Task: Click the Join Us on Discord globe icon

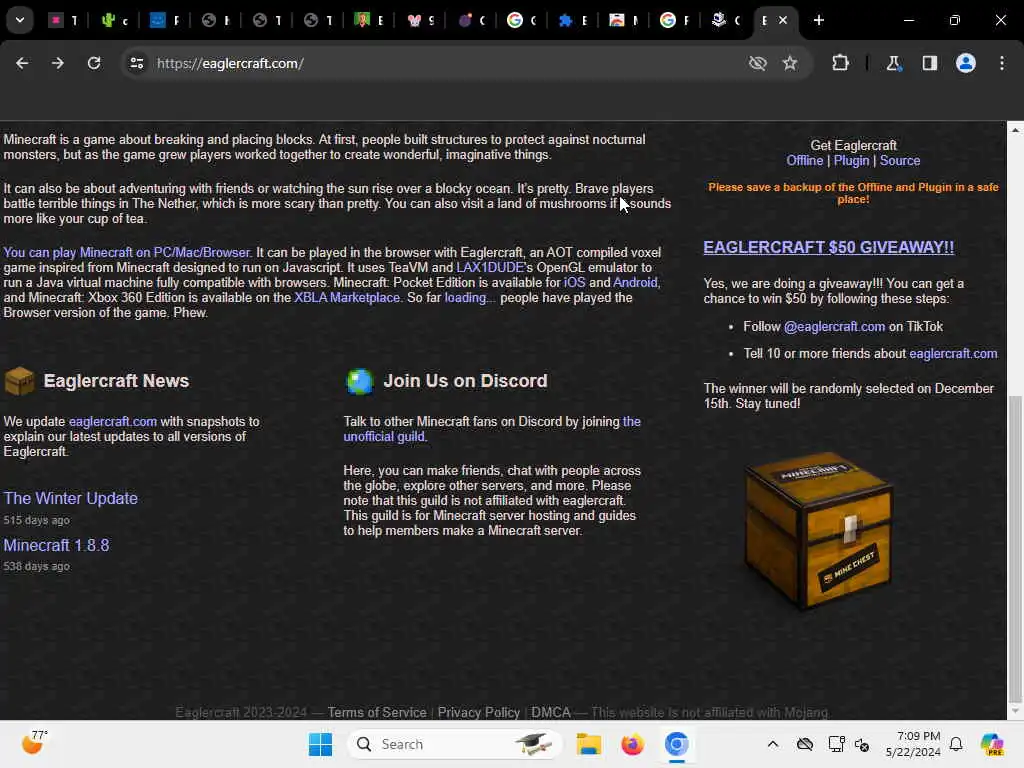Action: (x=360, y=381)
